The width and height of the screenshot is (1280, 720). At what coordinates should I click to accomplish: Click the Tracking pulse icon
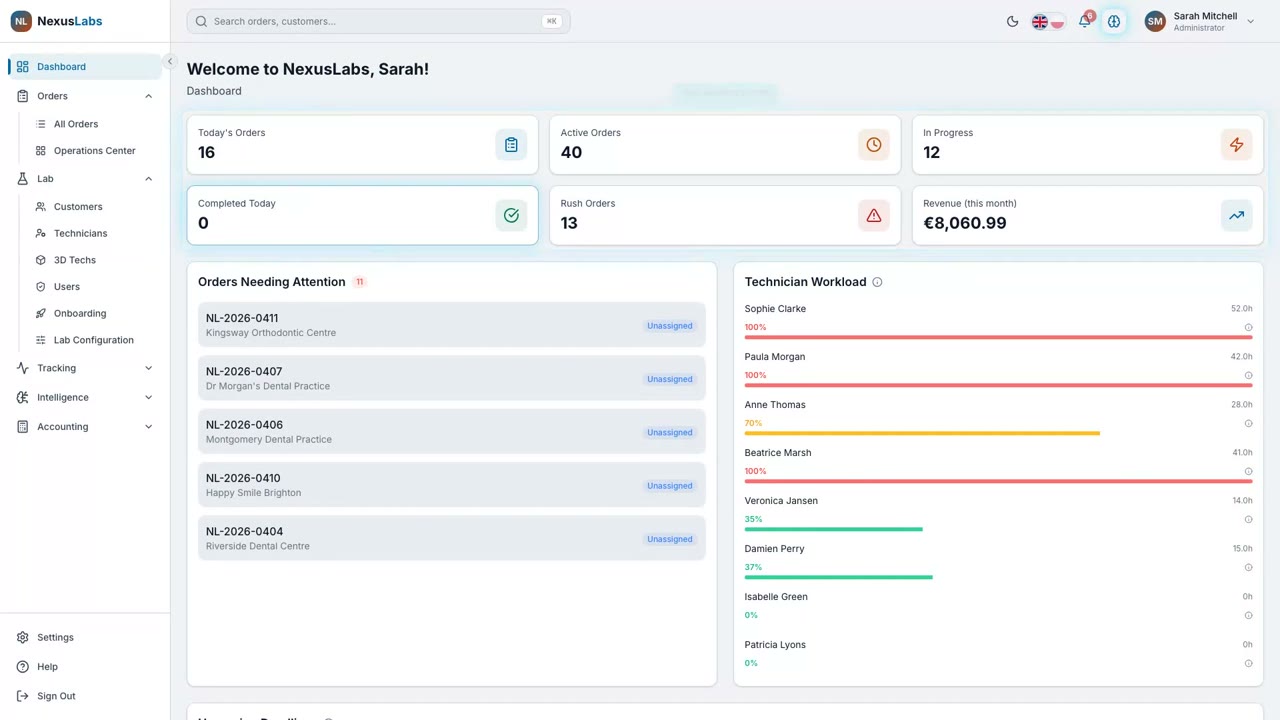[22, 368]
